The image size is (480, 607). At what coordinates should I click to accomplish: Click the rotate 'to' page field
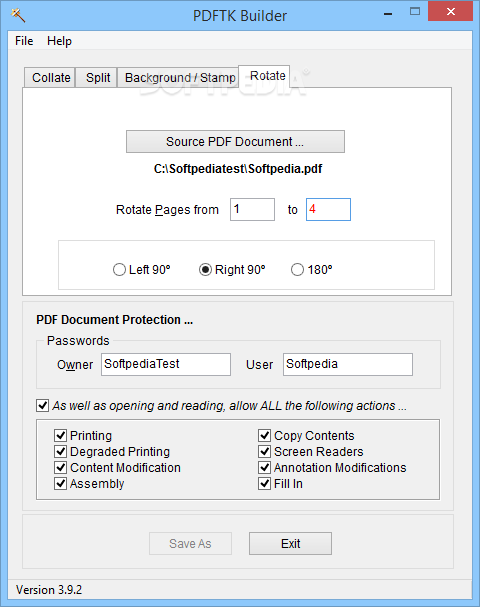click(x=328, y=209)
